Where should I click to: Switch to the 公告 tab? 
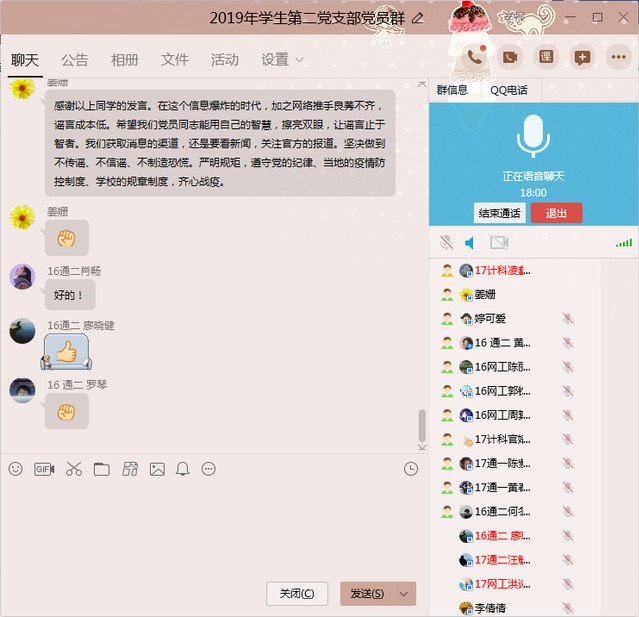click(x=75, y=60)
